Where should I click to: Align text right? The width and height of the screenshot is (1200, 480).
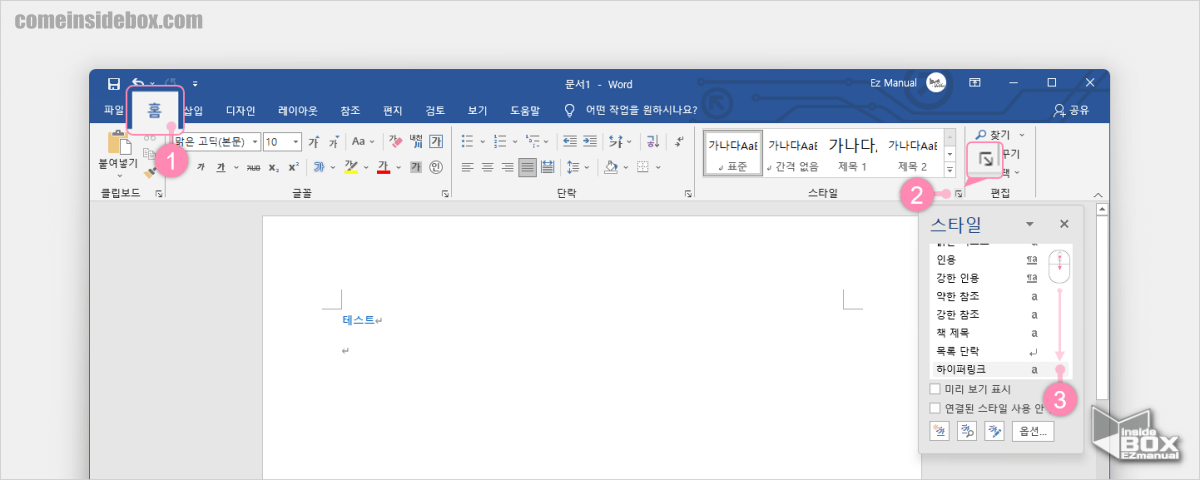[508, 167]
